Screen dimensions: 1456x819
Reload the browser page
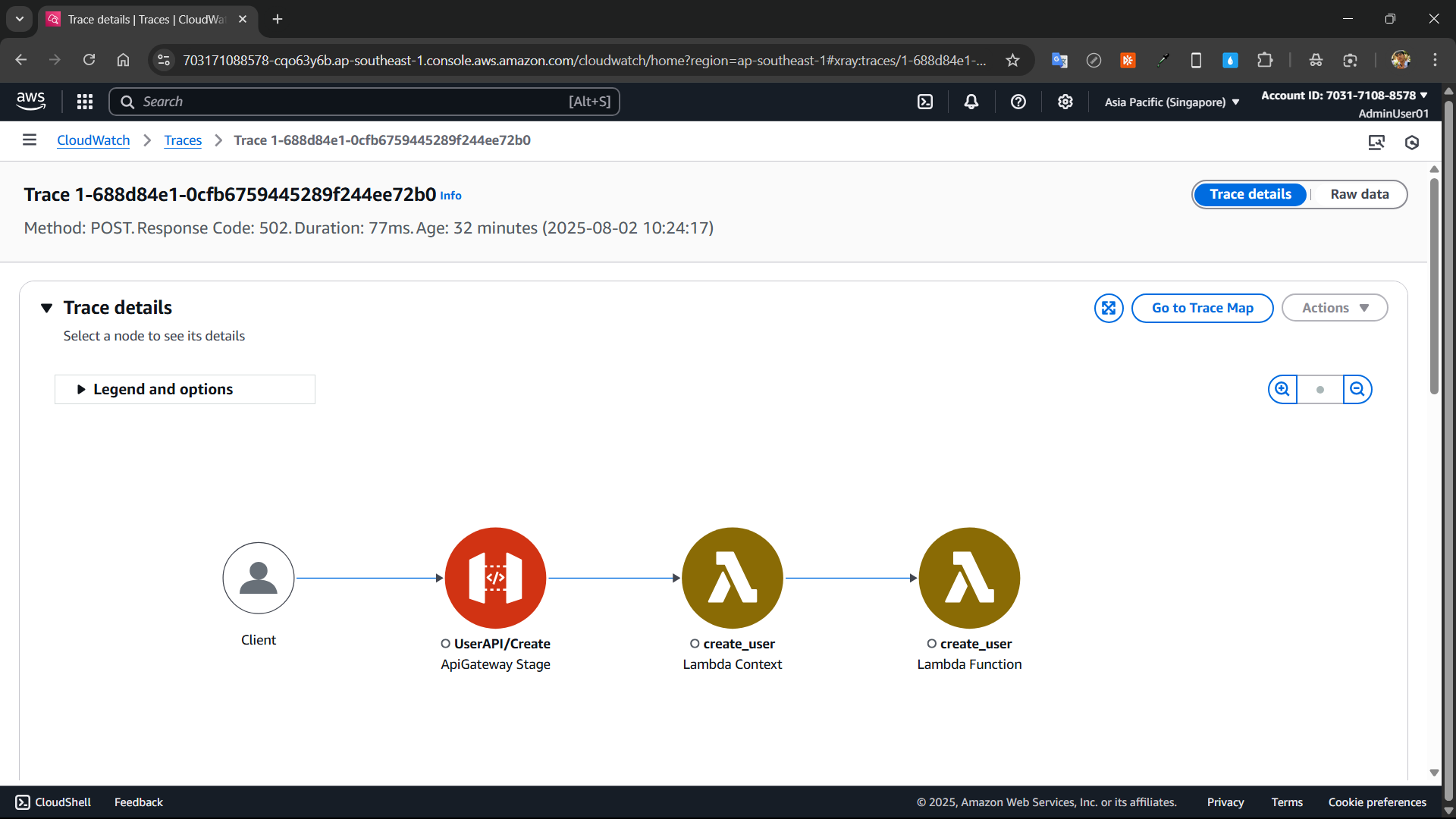click(x=89, y=60)
